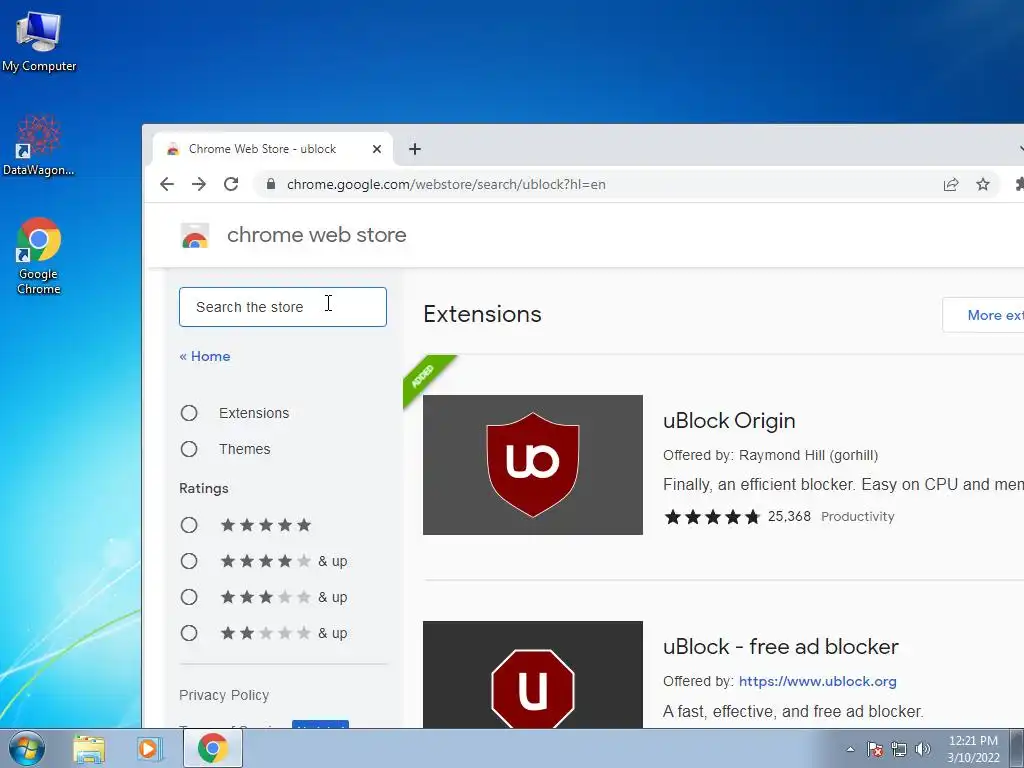1024x768 pixels.
Task: Click the Show desktop strip
Action: (1017, 748)
